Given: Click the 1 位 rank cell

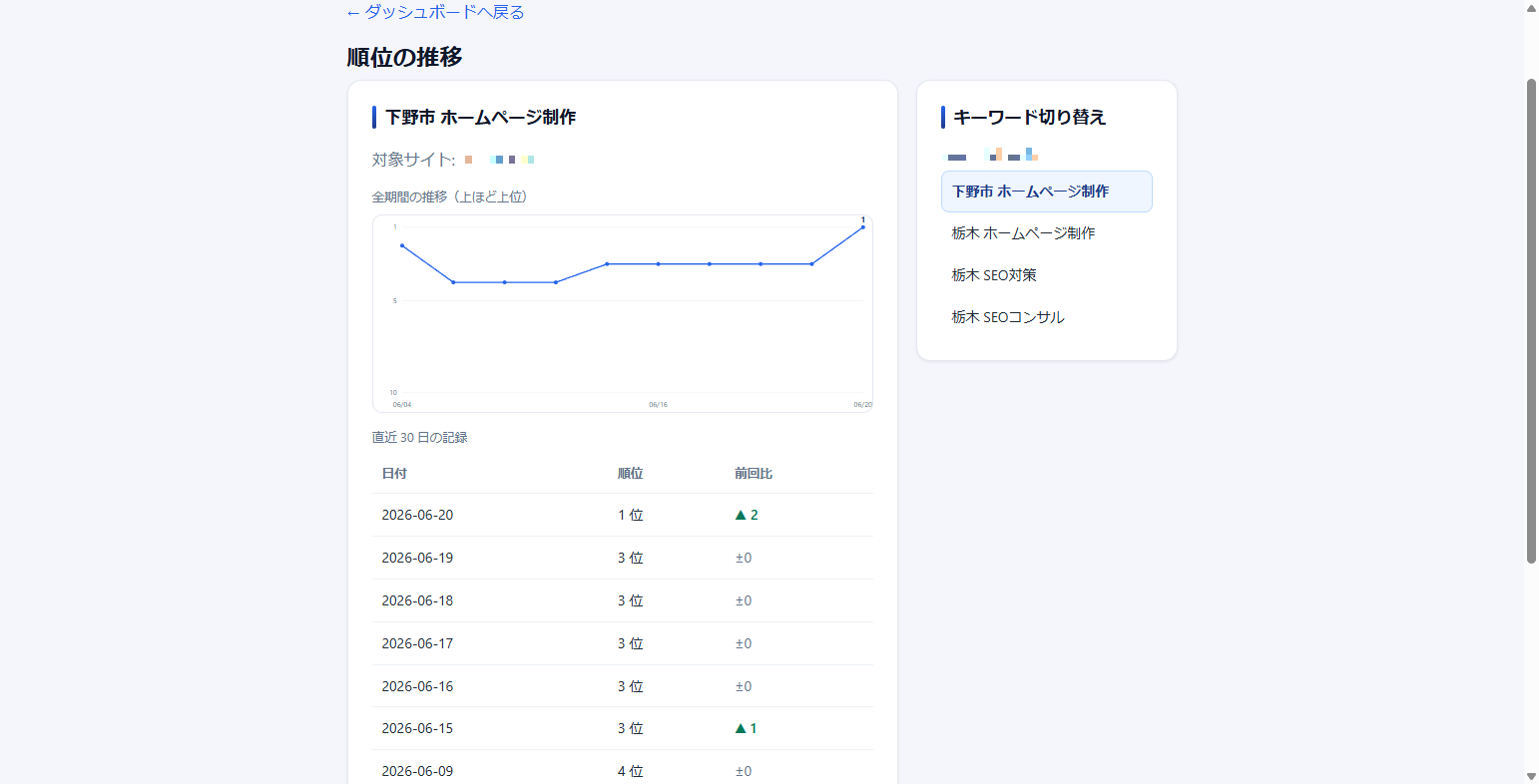Looking at the screenshot, I should coord(630,516).
